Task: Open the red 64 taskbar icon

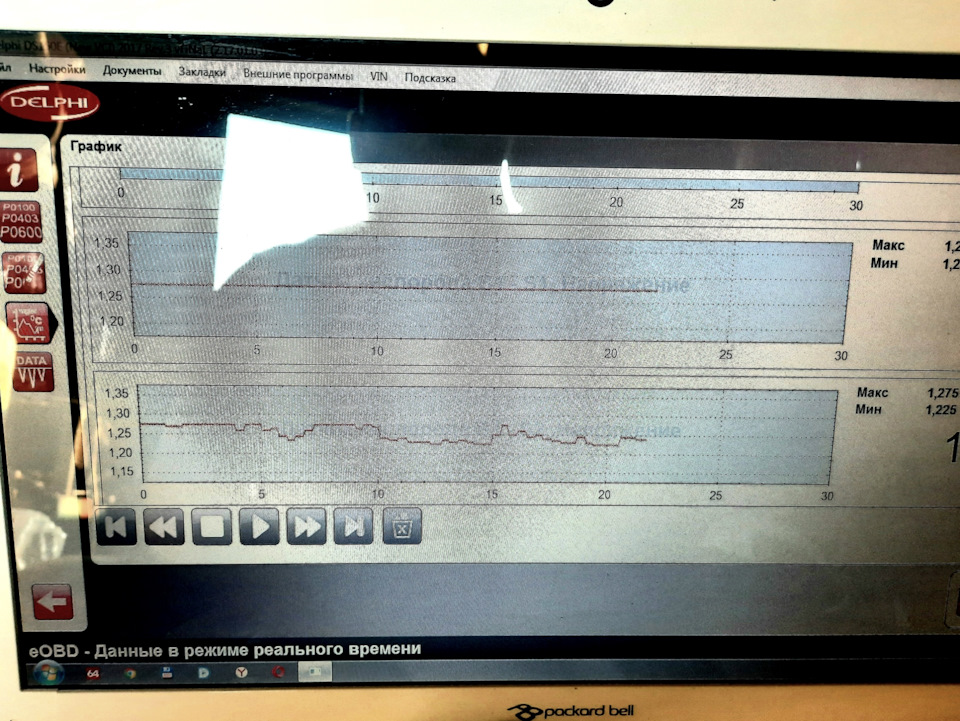Action: pos(92,673)
